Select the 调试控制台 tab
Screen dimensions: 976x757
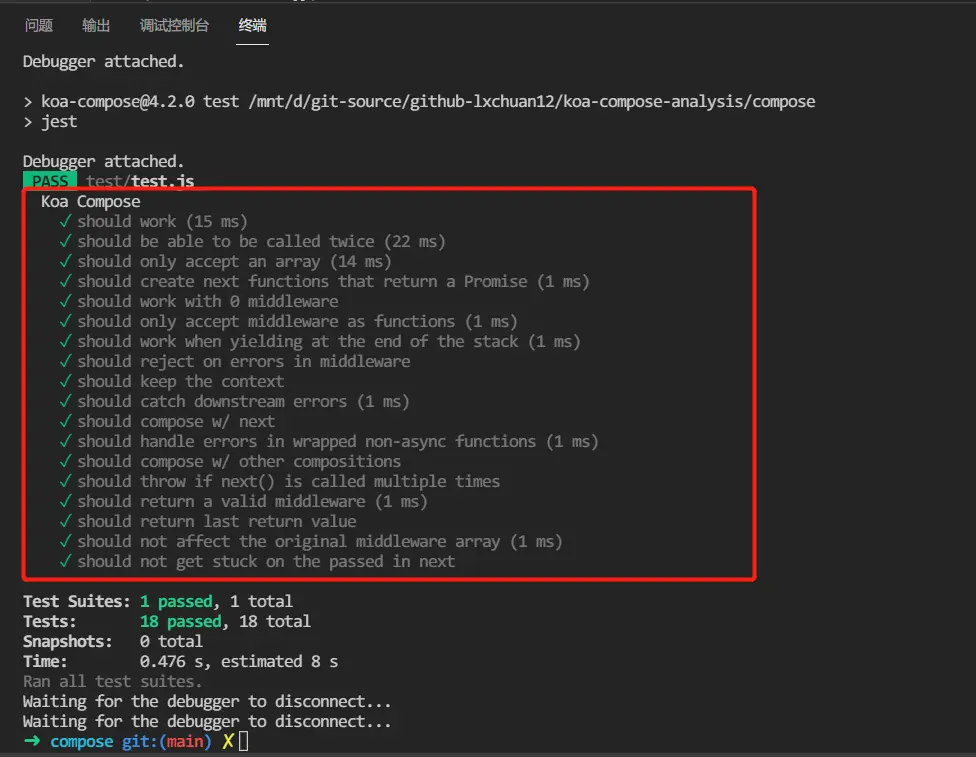coord(174,26)
